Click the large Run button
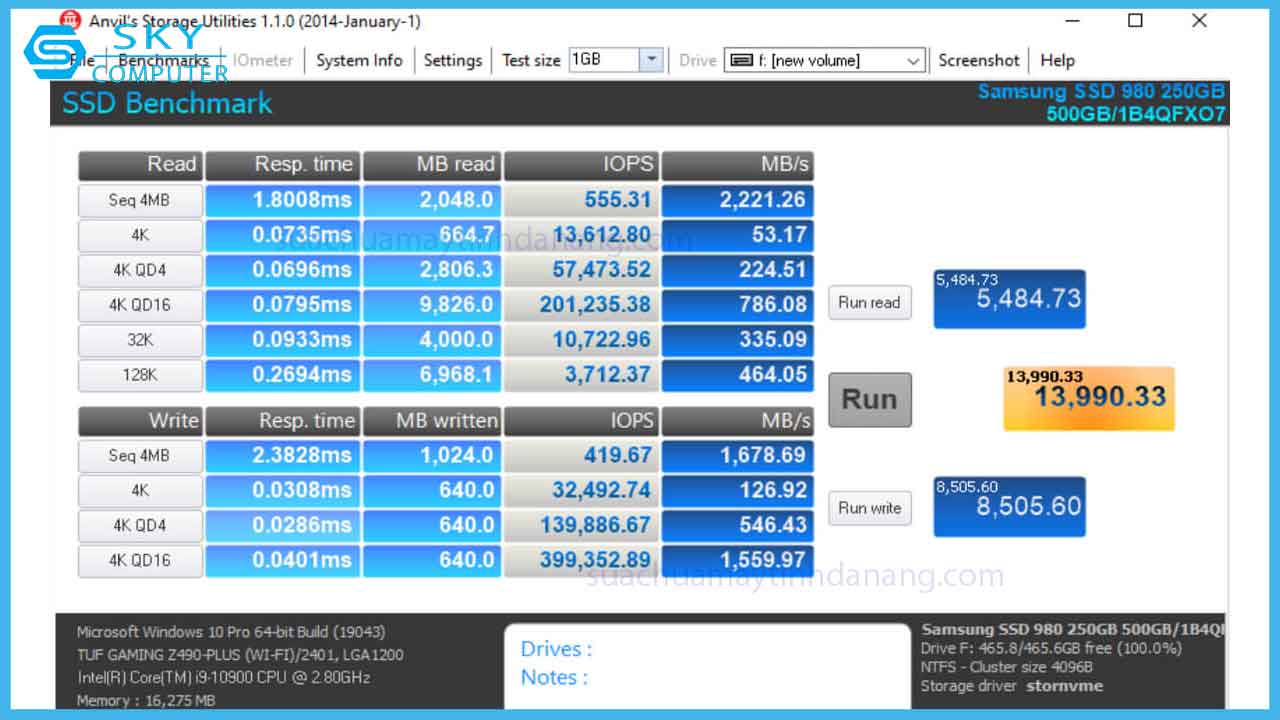 870,400
